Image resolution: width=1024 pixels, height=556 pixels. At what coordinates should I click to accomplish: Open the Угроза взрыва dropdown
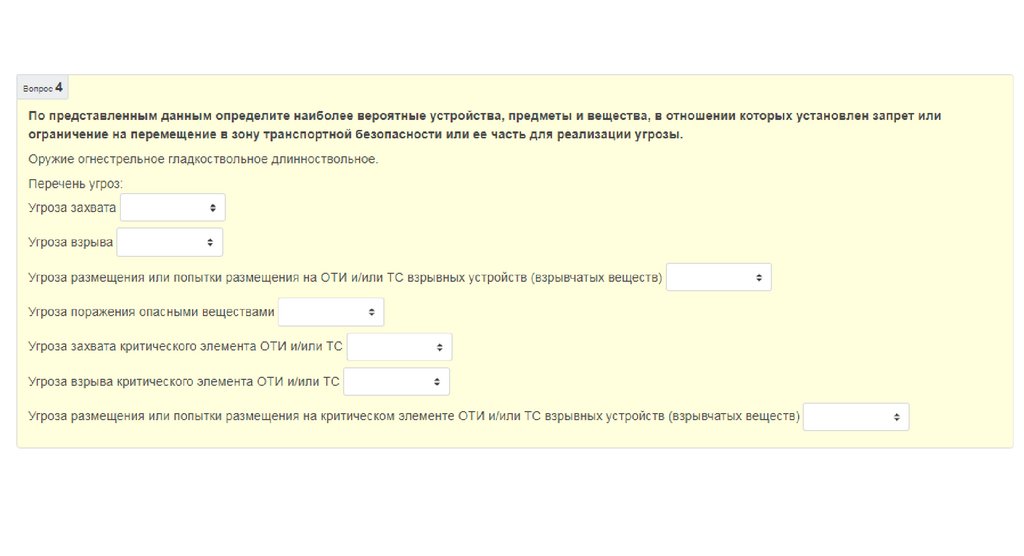[x=169, y=243]
